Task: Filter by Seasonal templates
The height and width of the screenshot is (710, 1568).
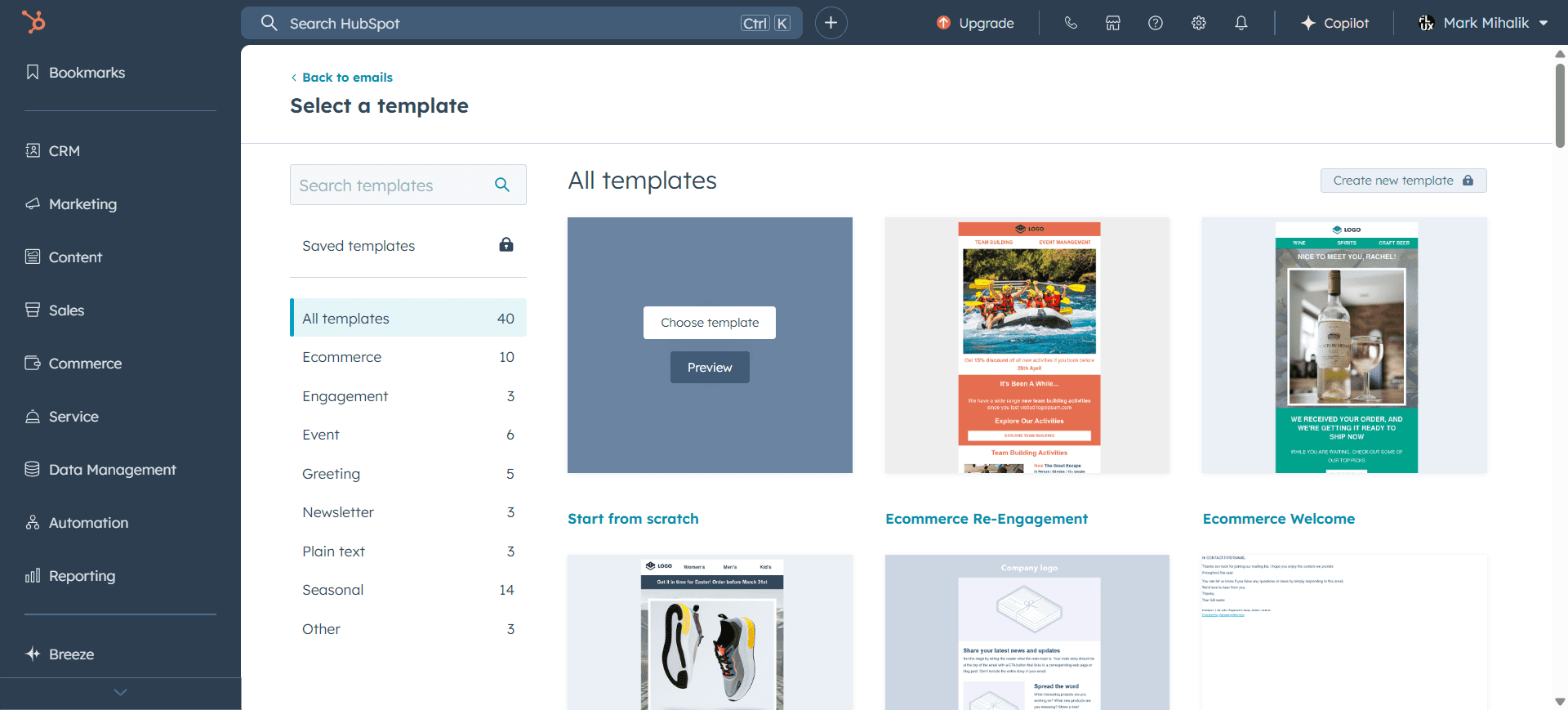Action: [408, 590]
